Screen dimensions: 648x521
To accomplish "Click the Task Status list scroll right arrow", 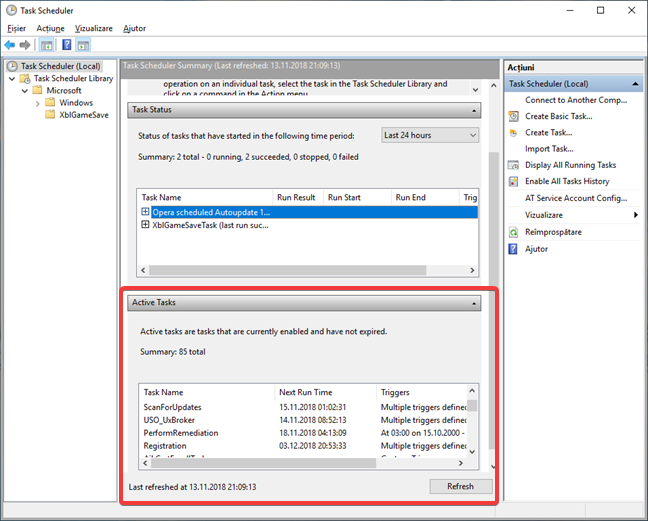I will [472, 270].
